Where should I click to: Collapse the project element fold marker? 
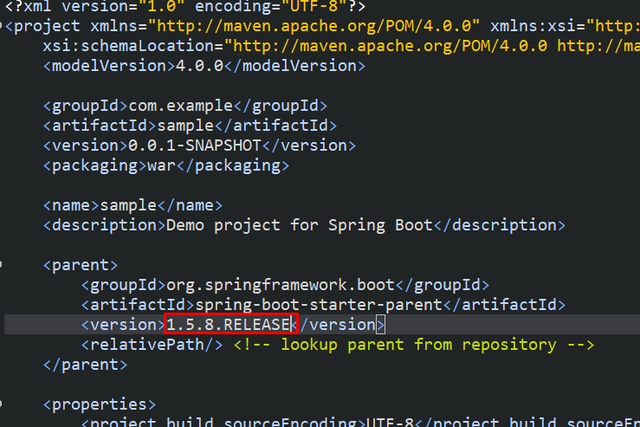point(3,26)
